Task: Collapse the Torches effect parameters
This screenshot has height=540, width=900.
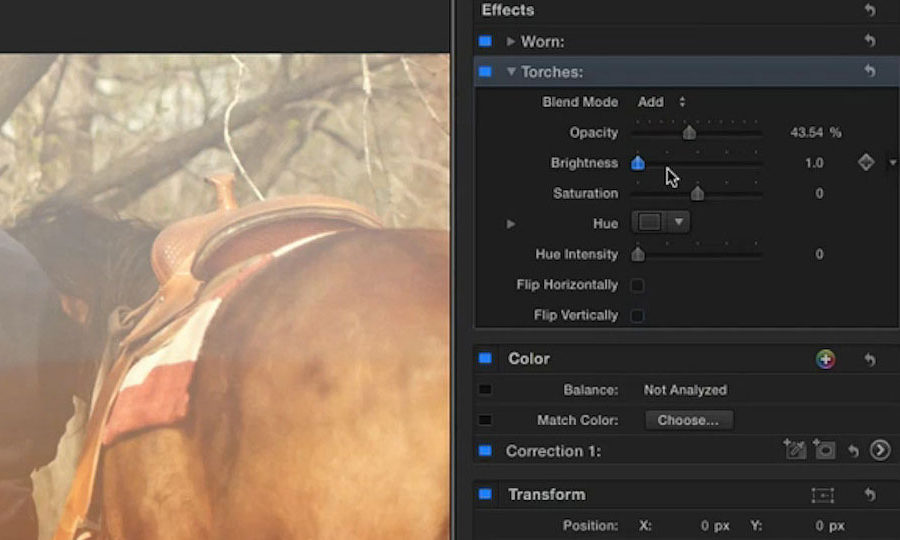Action: [x=511, y=72]
